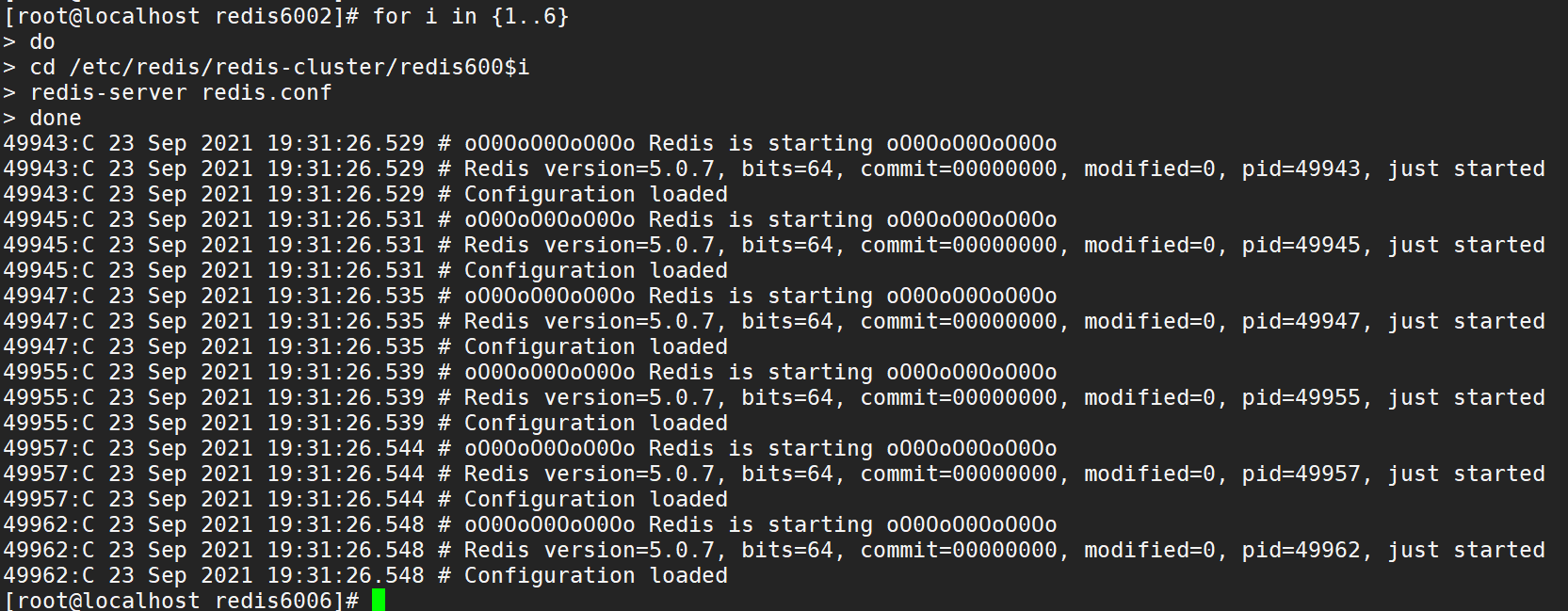Viewport: 1568px width, 611px height.
Task: Click the 'done' keyword line
Action: click(56, 118)
